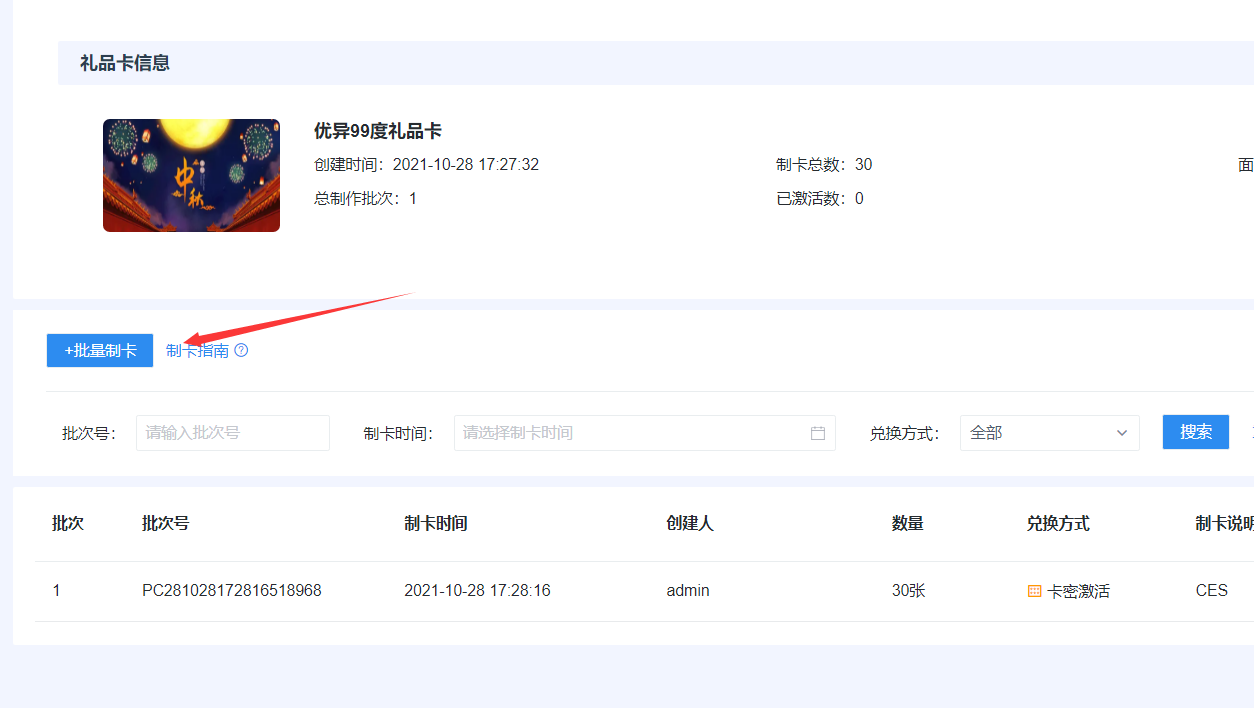Click the 兑换方式 column header
Screen dimensions: 1254x708
(1058, 523)
